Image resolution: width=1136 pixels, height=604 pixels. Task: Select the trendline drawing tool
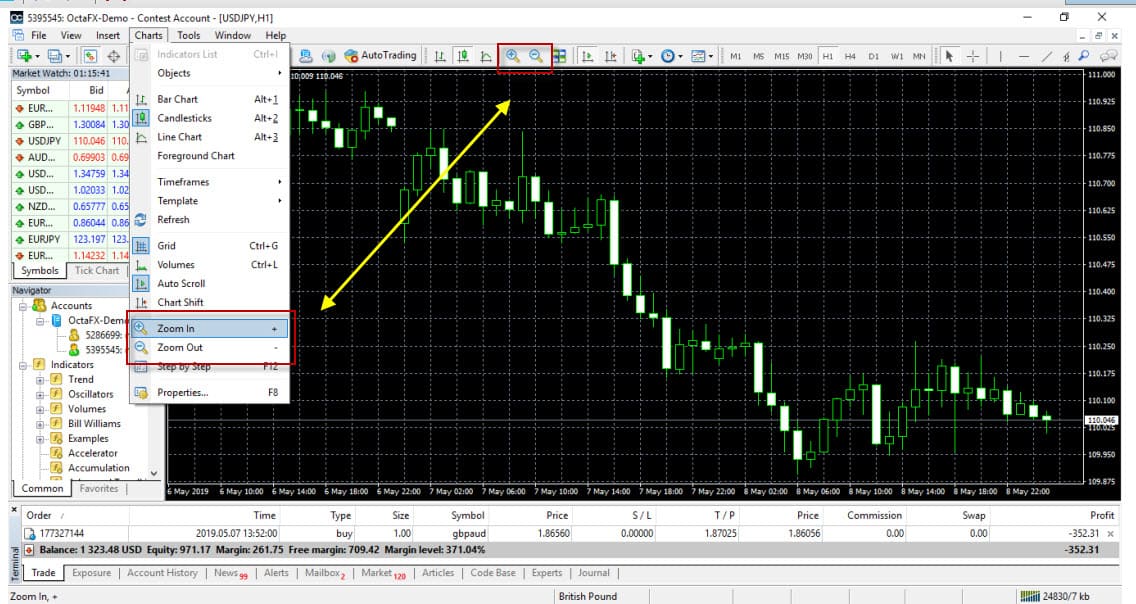pos(1046,56)
